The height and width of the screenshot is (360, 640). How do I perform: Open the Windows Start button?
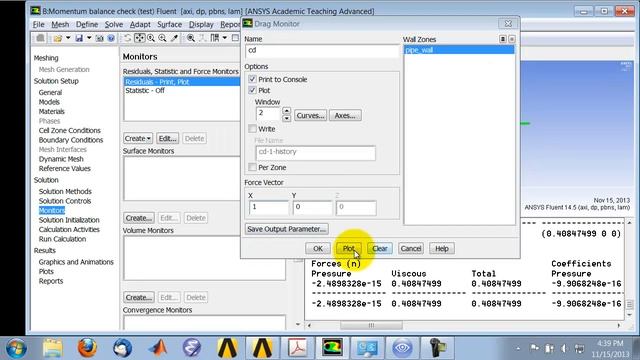pyautogui.click(x=16, y=348)
